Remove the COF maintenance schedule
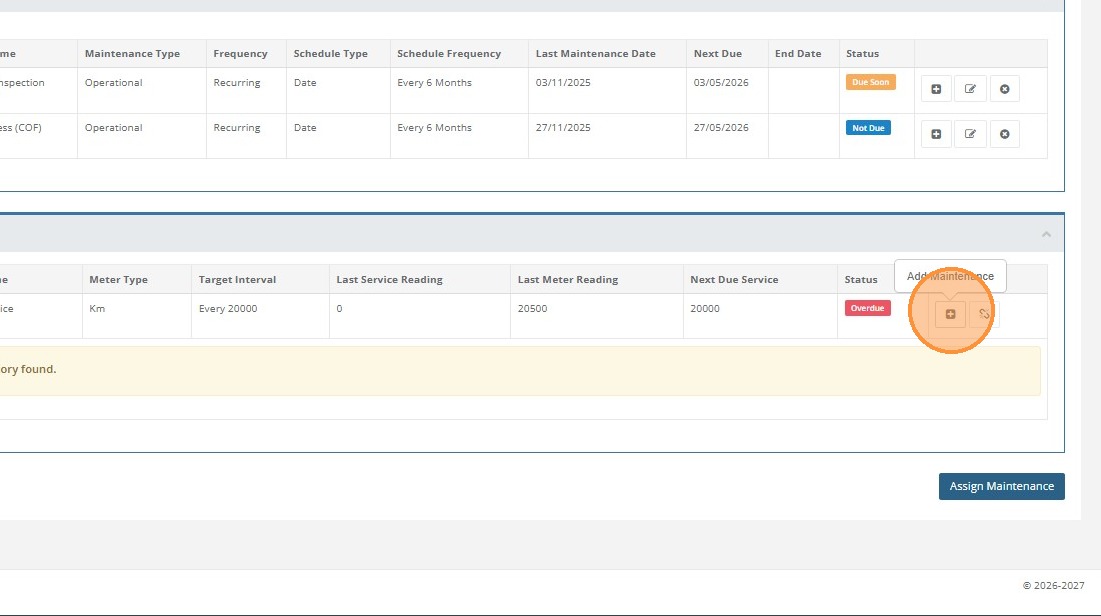Screen dimensions: 1101x616 [x=1005, y=134]
